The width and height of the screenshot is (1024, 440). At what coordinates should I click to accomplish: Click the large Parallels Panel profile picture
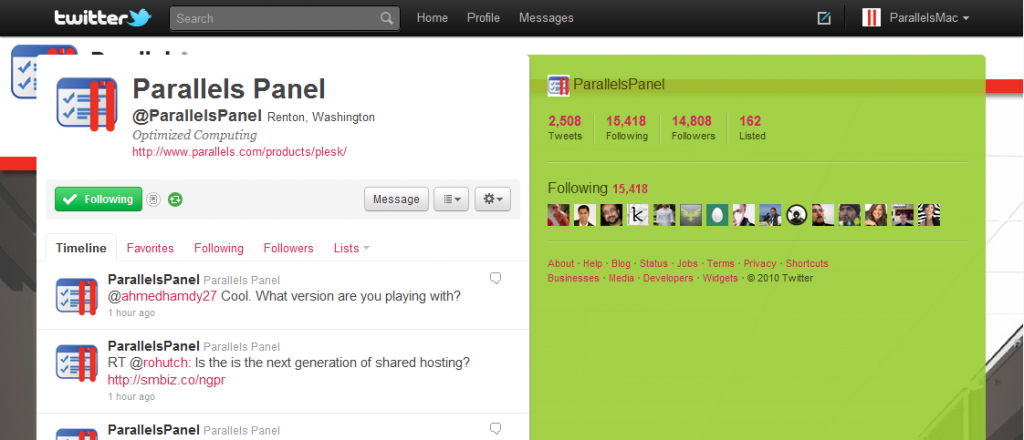(87, 103)
